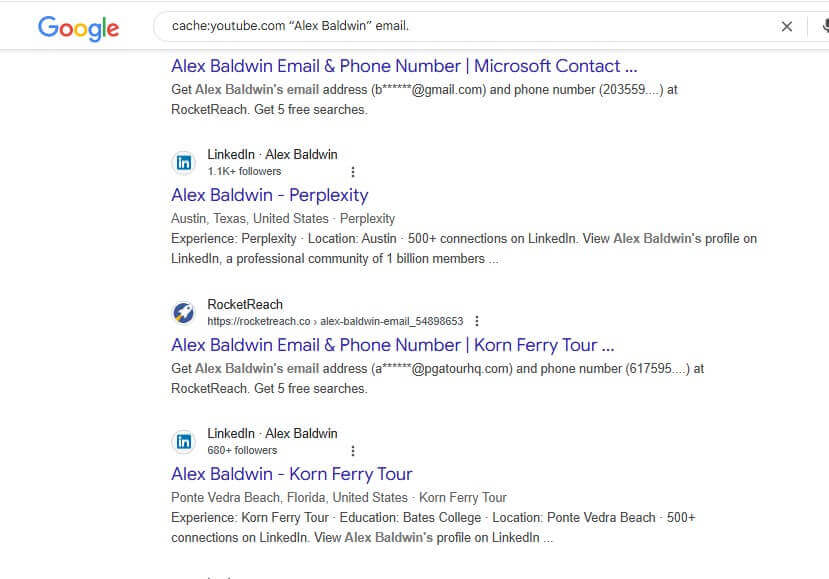
Task: Click the Perplexity result snippet mentioning Austin
Action: [x=464, y=249]
